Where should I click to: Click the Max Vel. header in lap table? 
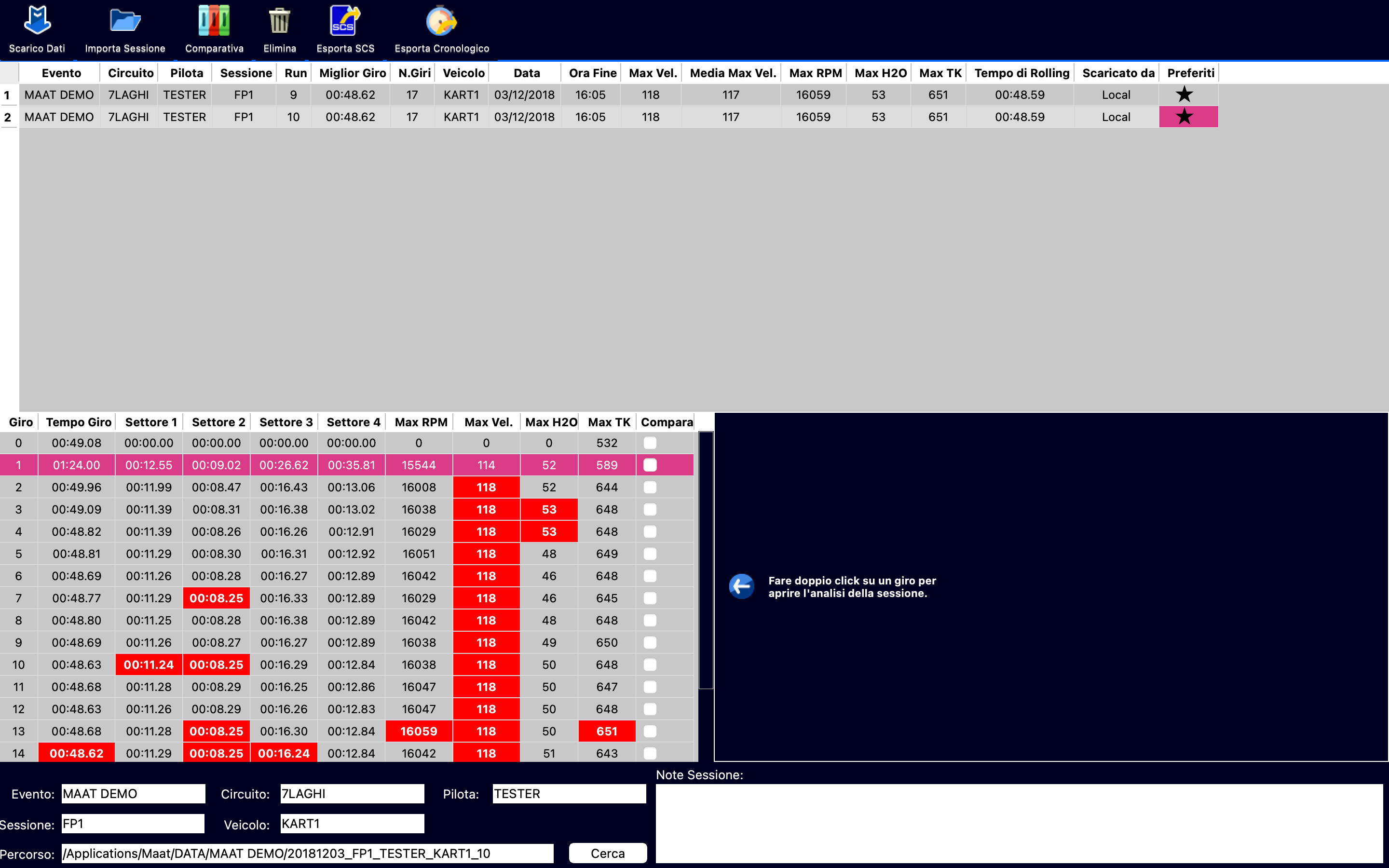click(488, 422)
